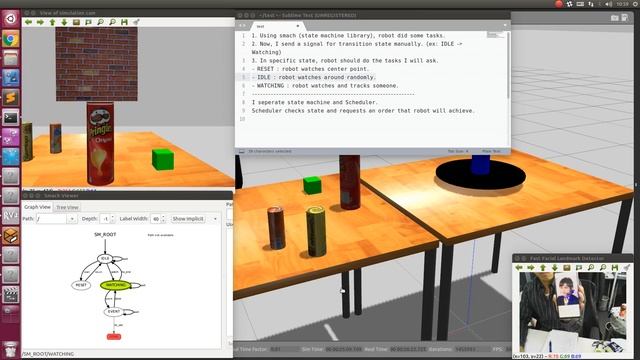640x360 pixels.
Task: Save the Facial Landmark Detector image
Action: click(x=615, y=268)
